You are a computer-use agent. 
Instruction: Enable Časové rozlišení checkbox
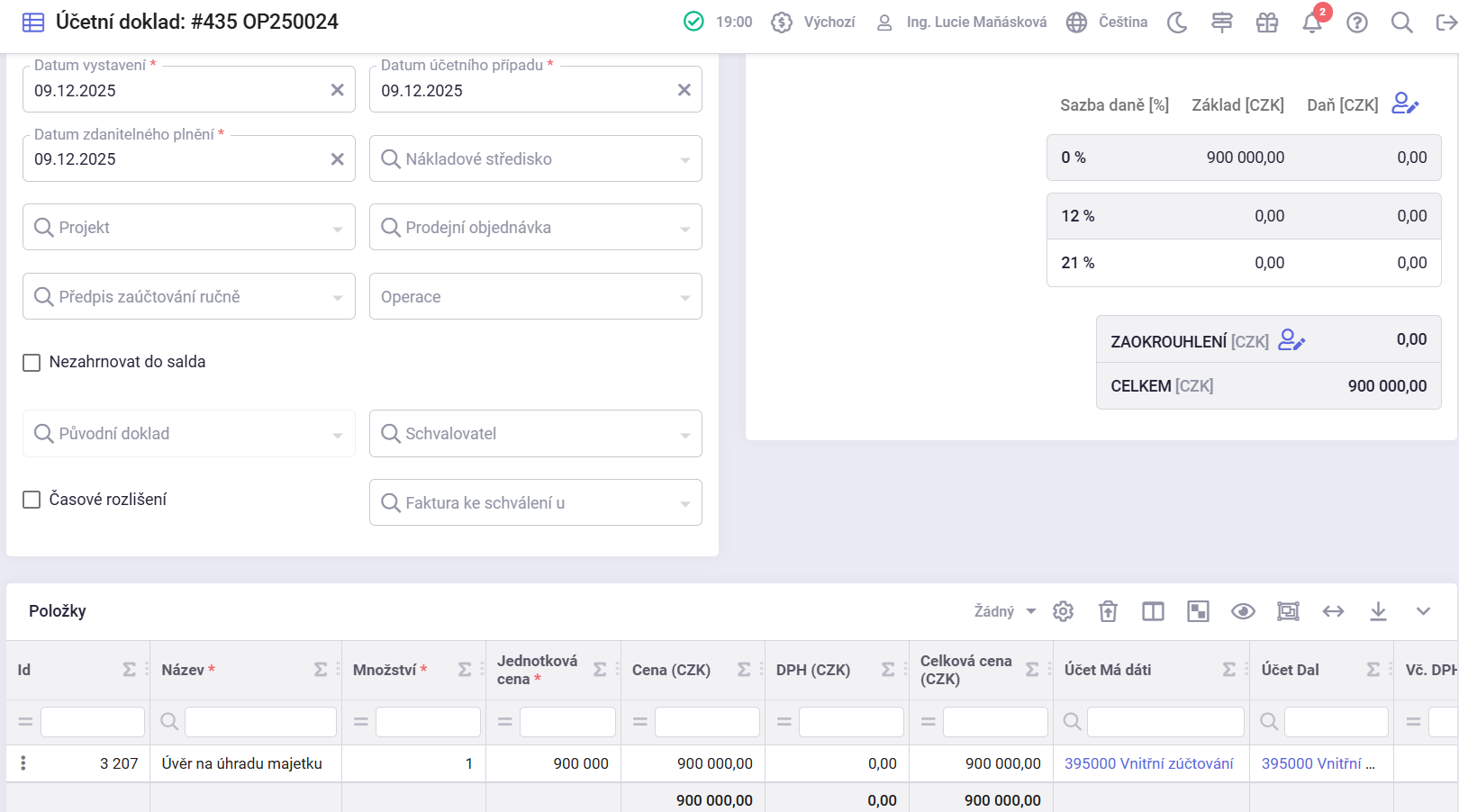click(x=32, y=500)
